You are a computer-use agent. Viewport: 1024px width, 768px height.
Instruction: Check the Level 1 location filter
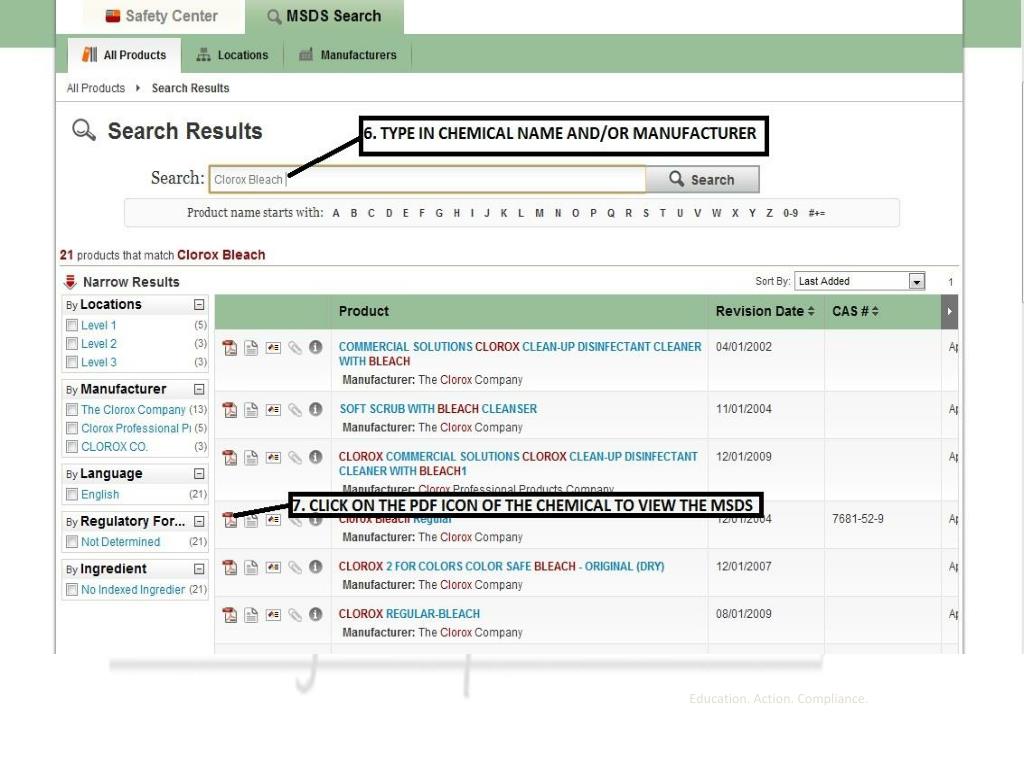(72, 325)
